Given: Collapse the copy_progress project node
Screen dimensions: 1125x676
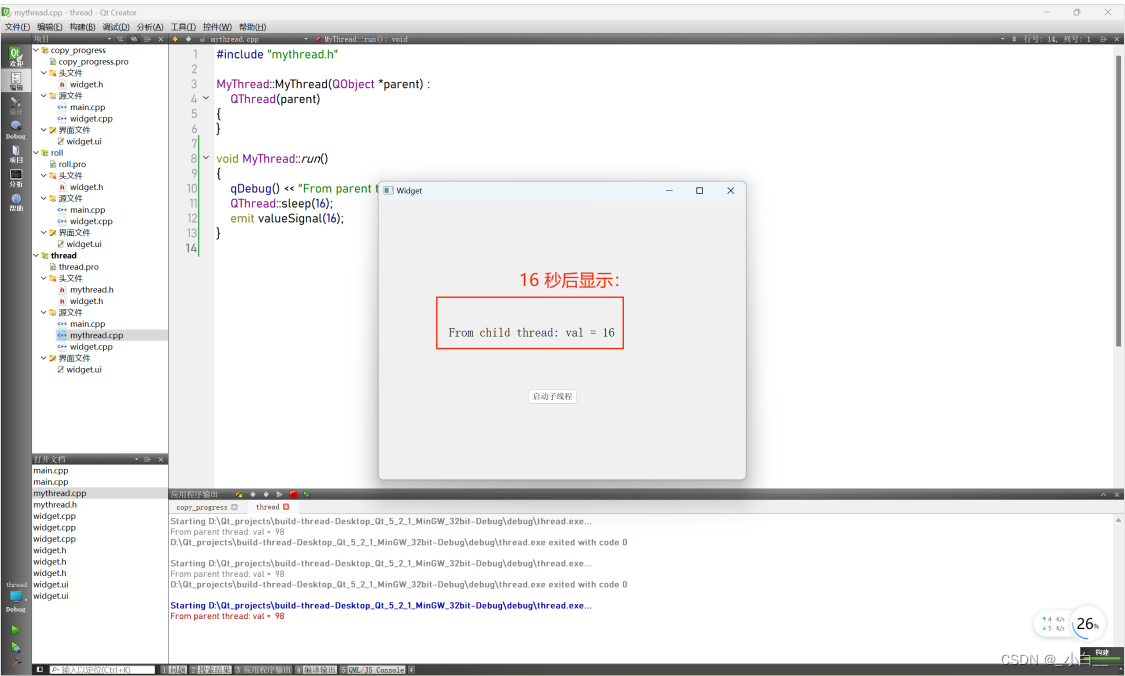Looking at the screenshot, I should (x=36, y=50).
